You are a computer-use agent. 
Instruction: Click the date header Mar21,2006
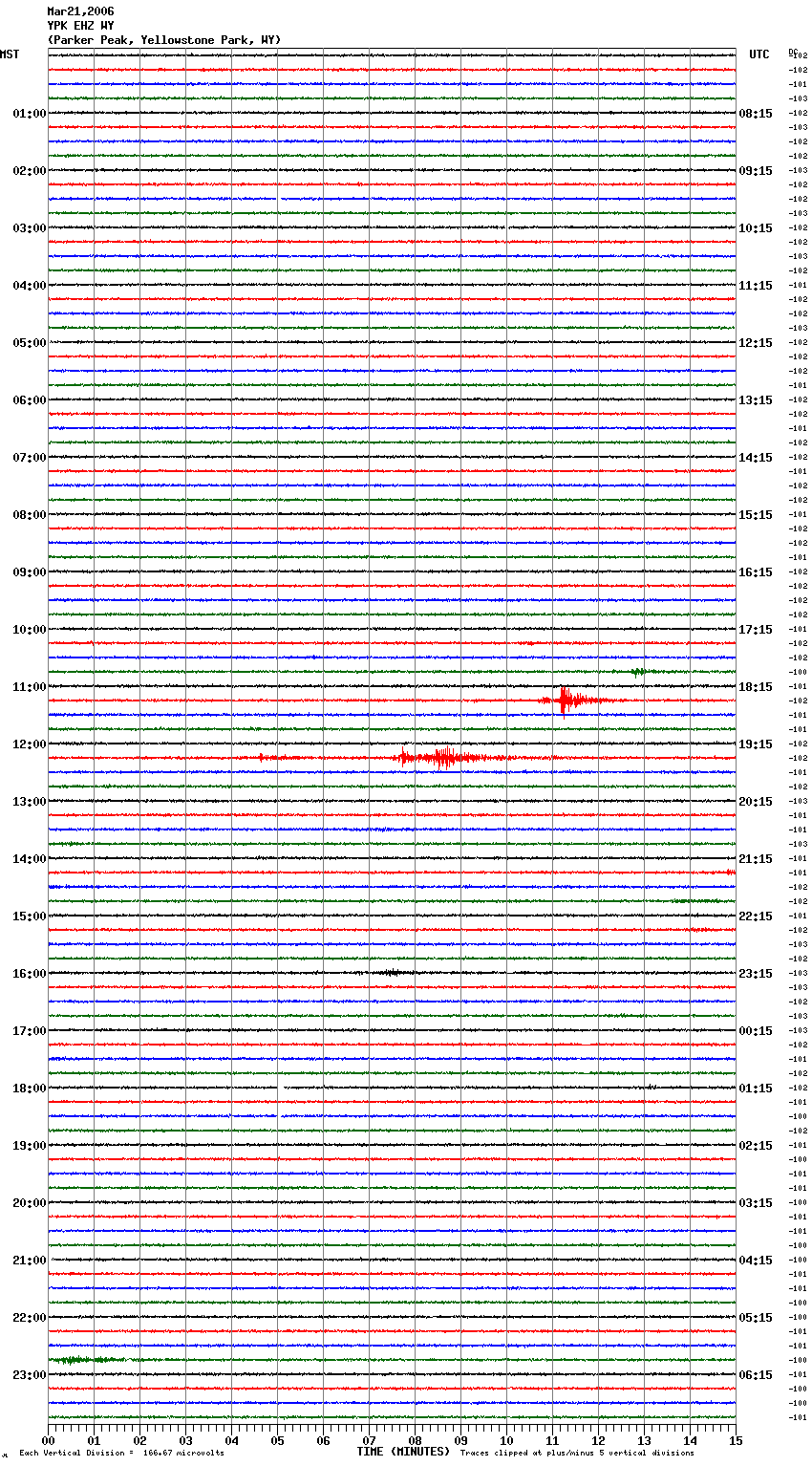[80, 11]
